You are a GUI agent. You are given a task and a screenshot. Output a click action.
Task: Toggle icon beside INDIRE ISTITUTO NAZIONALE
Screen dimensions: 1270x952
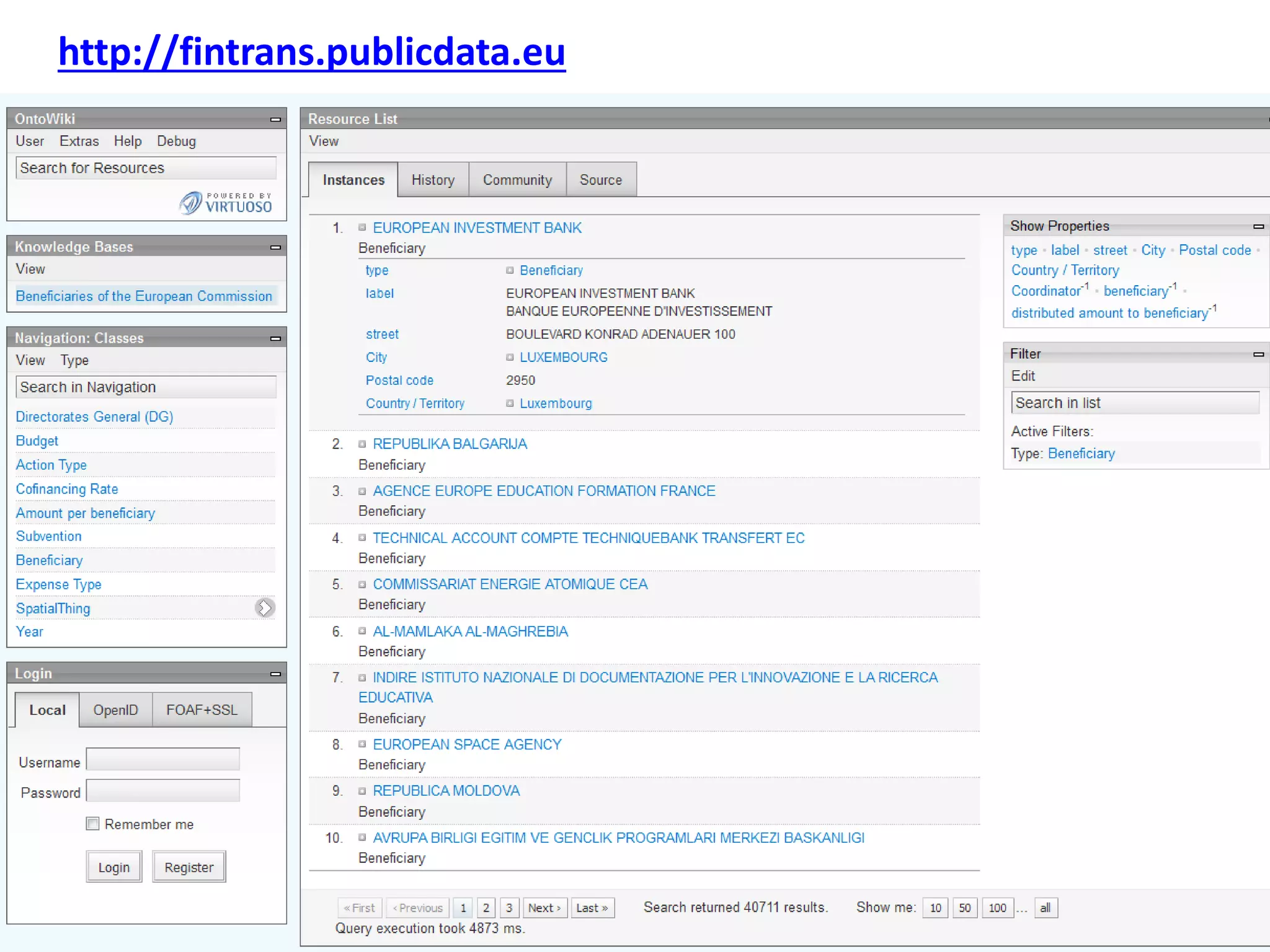(362, 677)
